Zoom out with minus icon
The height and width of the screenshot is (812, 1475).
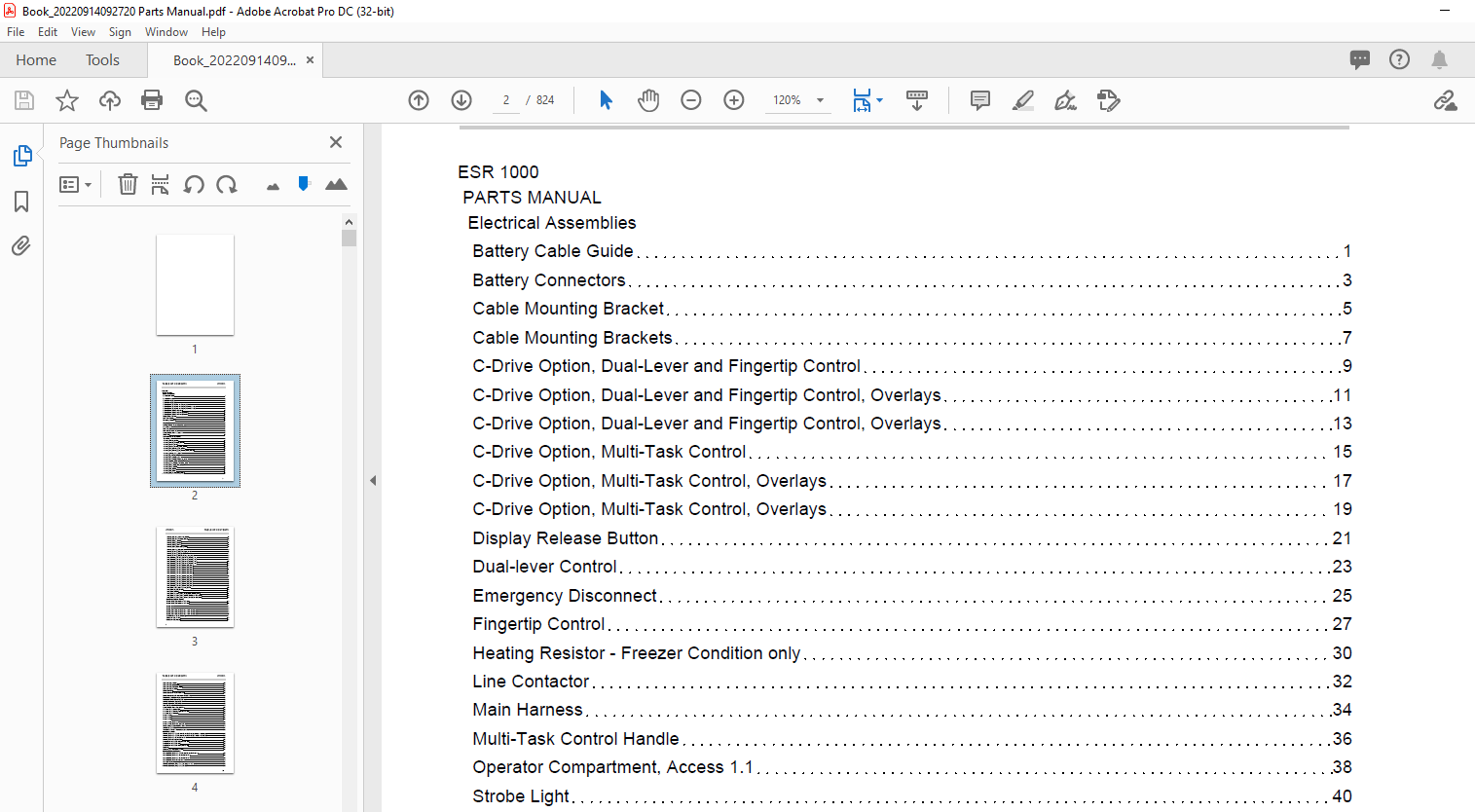(x=691, y=100)
